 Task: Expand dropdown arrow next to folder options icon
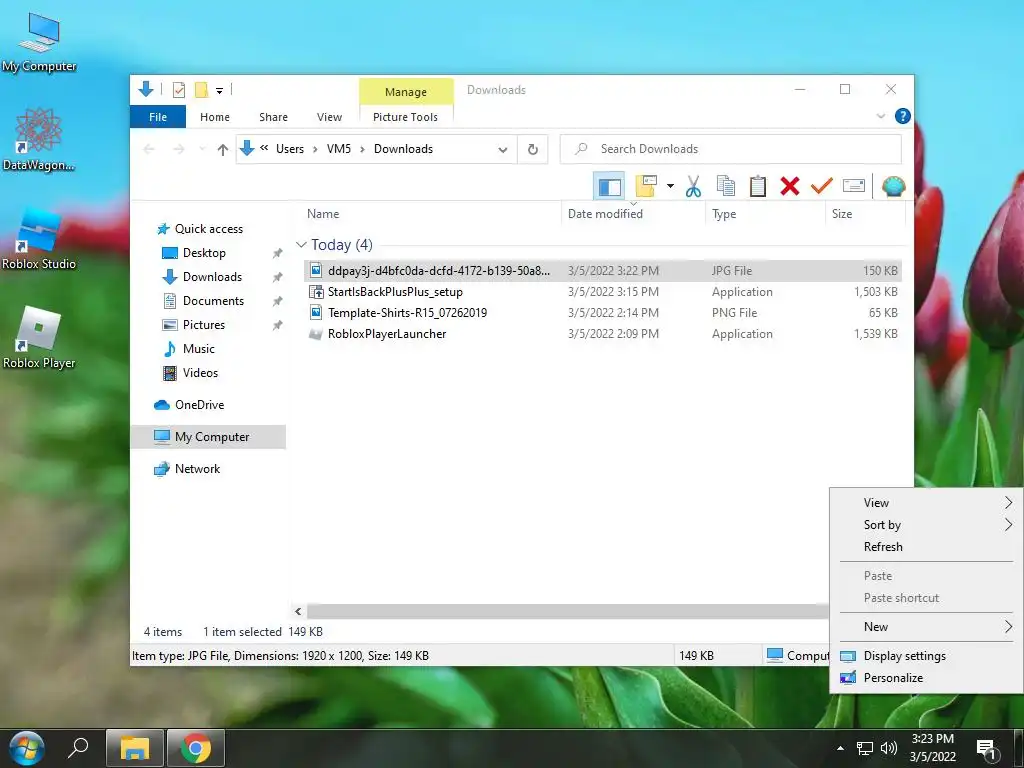[x=670, y=186]
